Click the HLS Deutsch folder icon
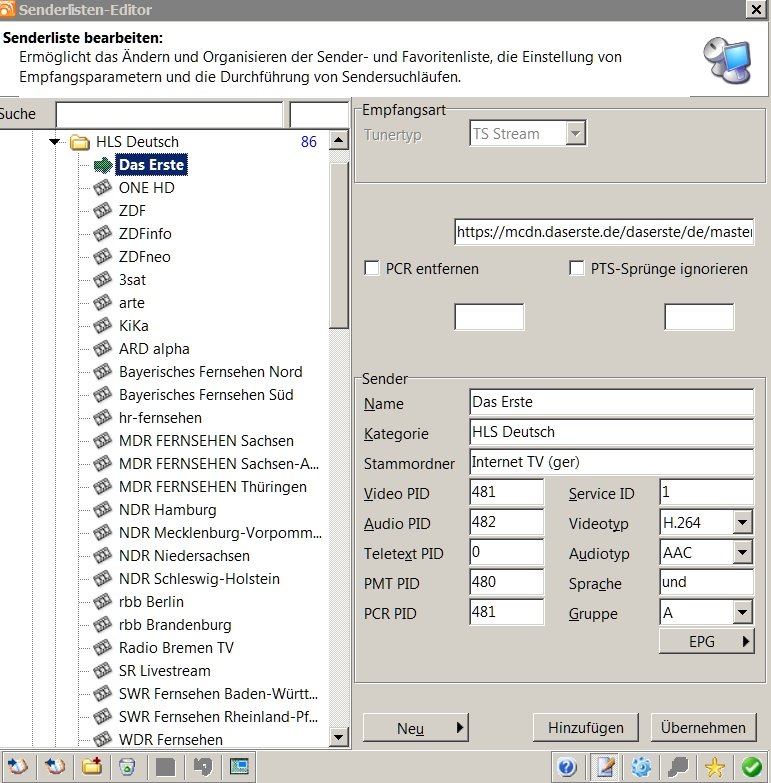This screenshot has height=783, width=771. click(x=80, y=142)
